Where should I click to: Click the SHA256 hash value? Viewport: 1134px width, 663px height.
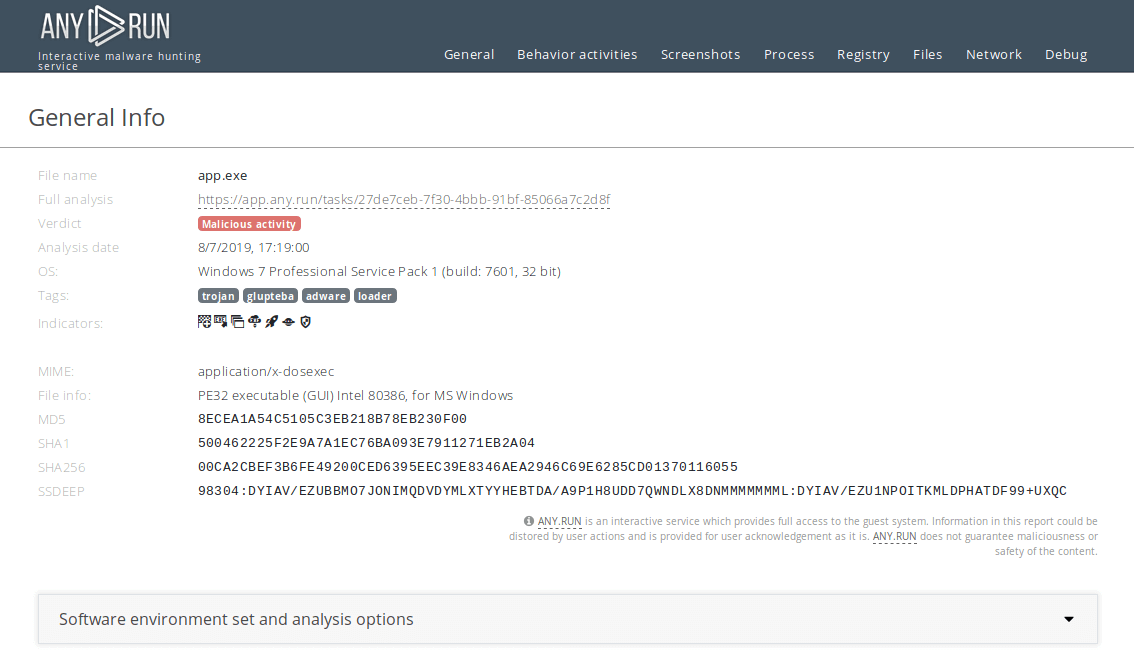[468, 467]
